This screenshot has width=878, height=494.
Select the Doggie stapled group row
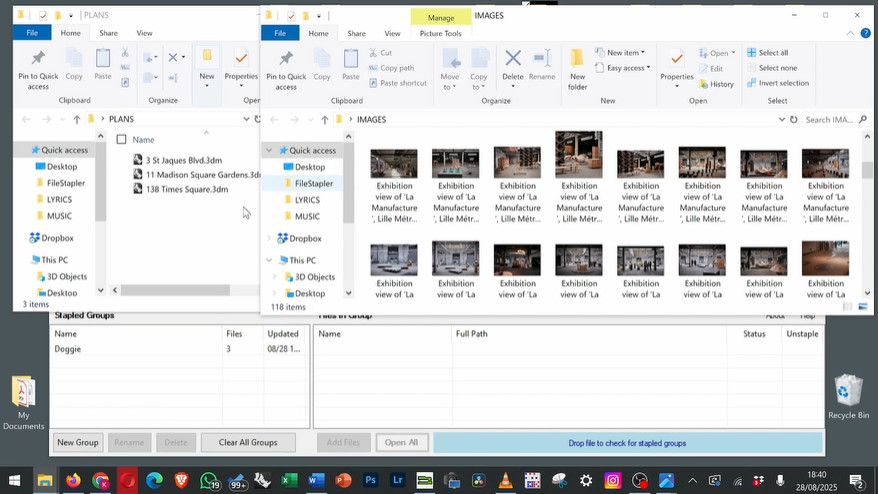68,349
